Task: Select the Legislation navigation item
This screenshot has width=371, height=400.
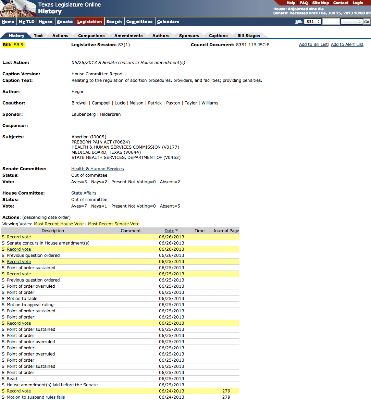Action: click(x=89, y=22)
